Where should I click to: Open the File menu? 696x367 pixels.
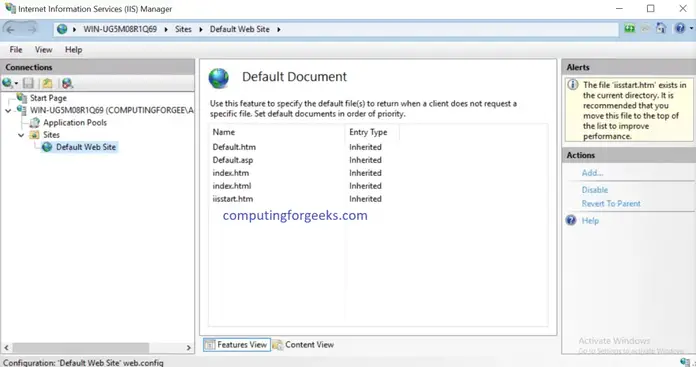[16, 50]
